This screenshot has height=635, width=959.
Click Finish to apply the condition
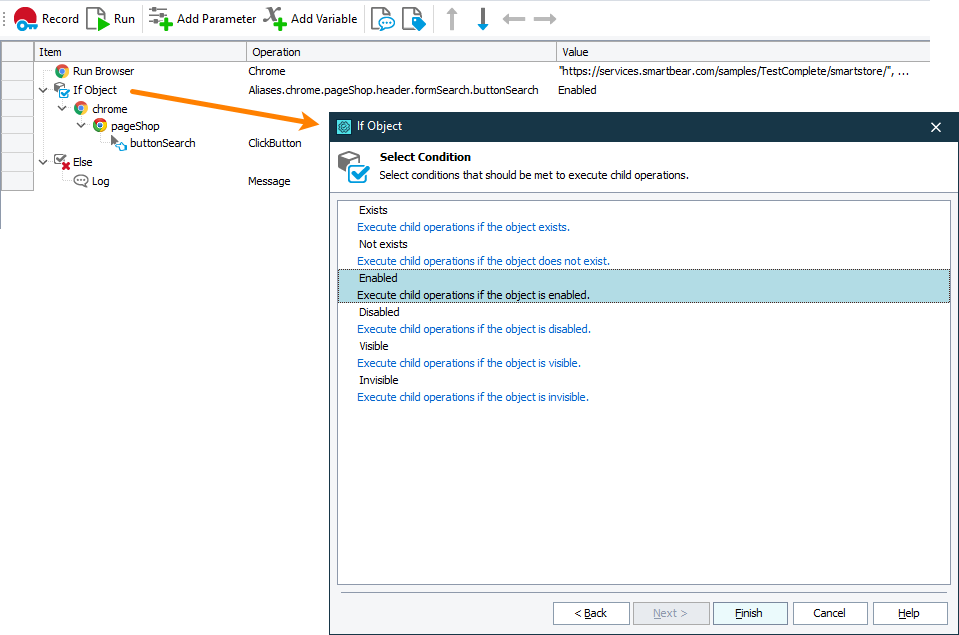coord(750,613)
